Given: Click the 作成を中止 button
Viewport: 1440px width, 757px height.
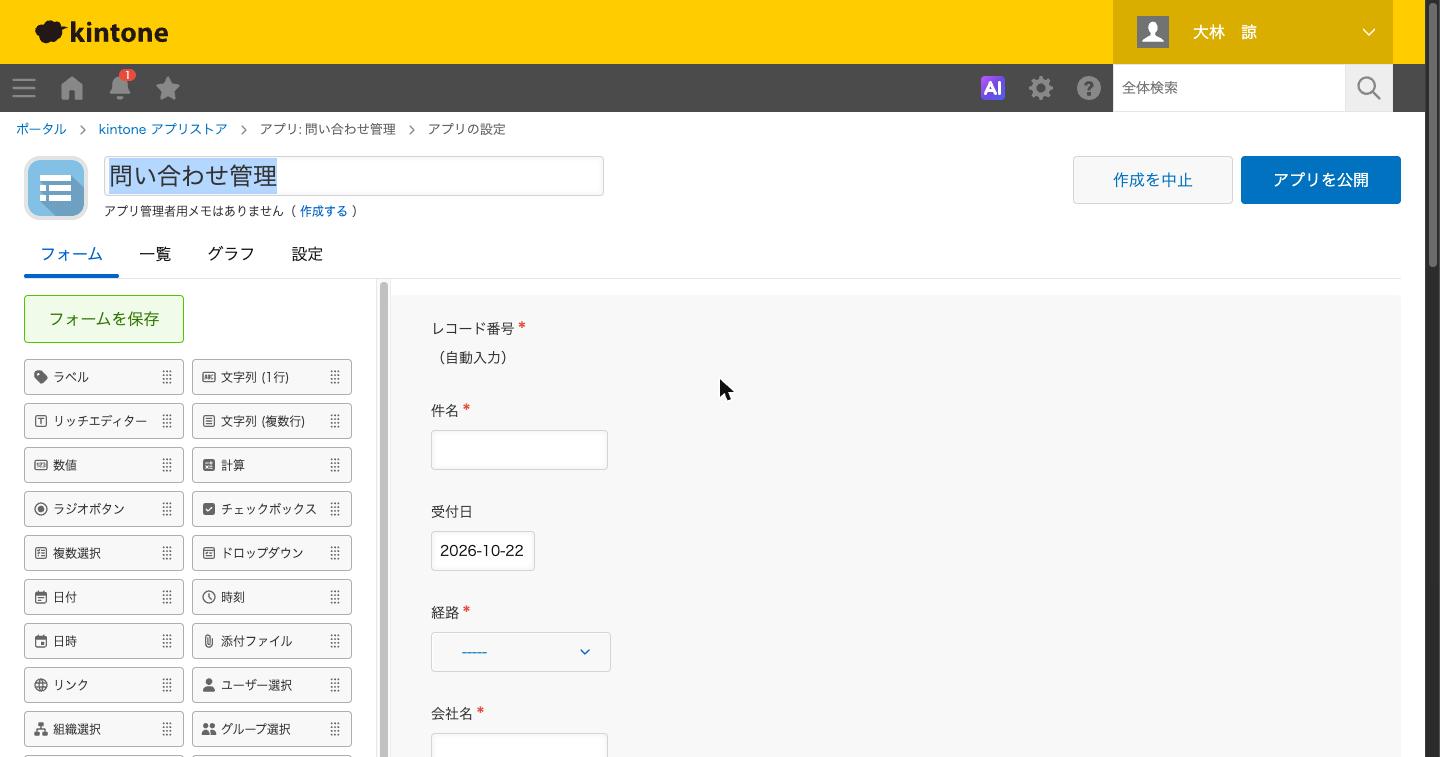Looking at the screenshot, I should (1153, 180).
